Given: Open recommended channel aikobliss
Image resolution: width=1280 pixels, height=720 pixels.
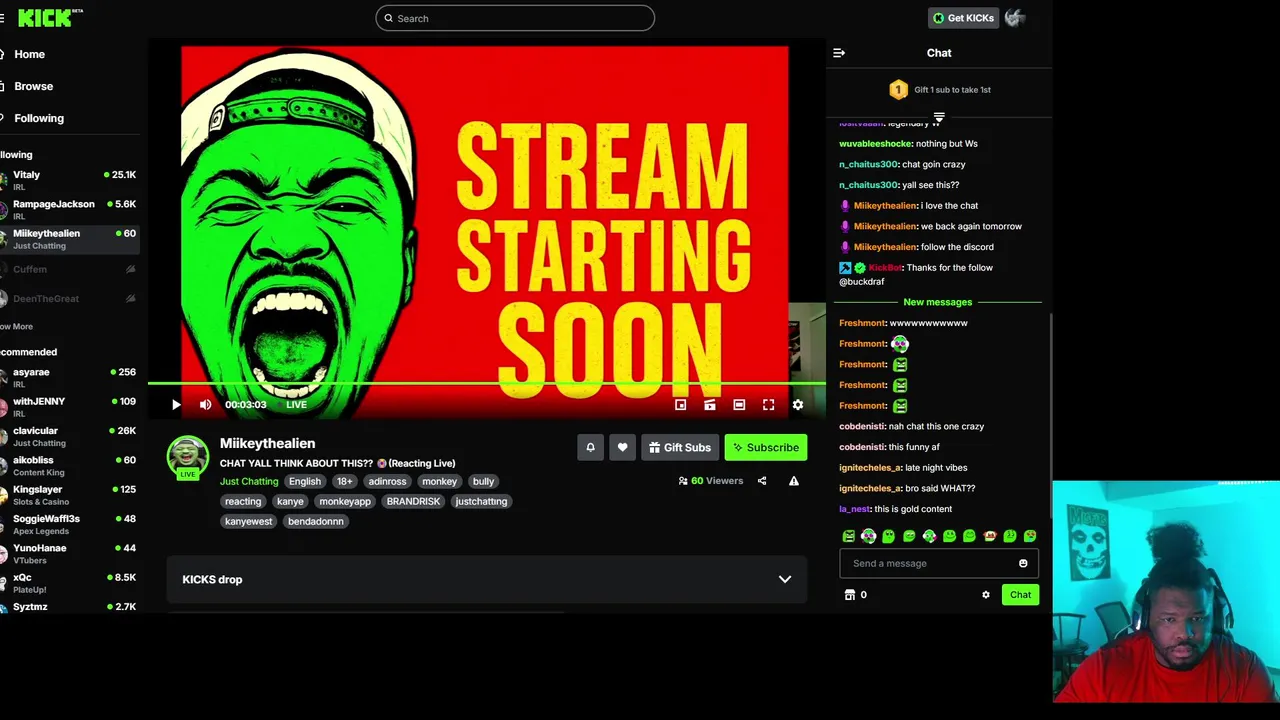Looking at the screenshot, I should coord(70,465).
